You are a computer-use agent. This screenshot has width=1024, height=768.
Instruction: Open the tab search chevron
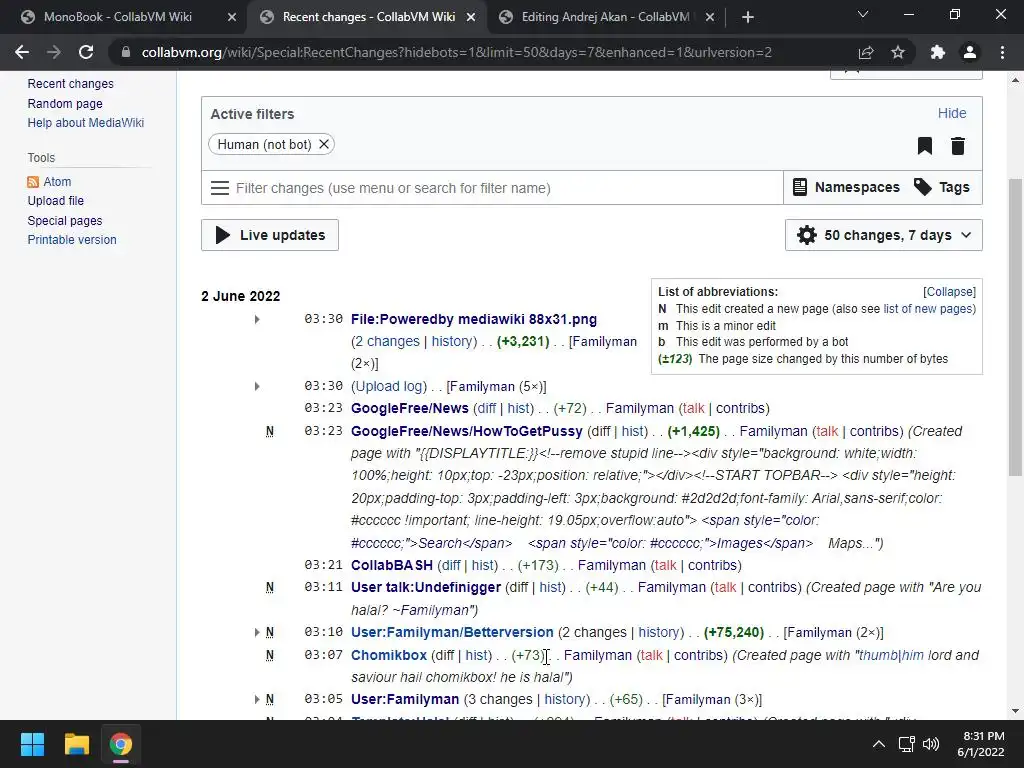click(863, 14)
